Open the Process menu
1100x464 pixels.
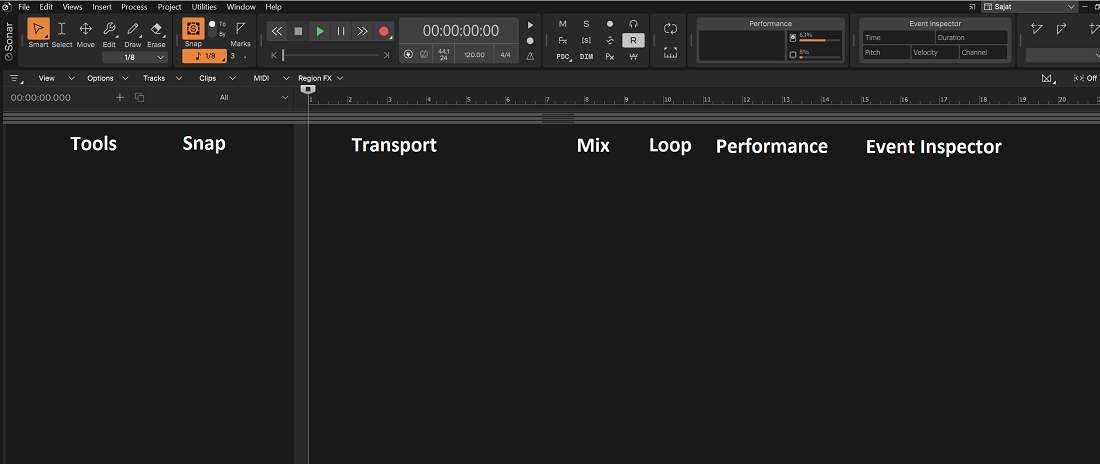tap(134, 7)
